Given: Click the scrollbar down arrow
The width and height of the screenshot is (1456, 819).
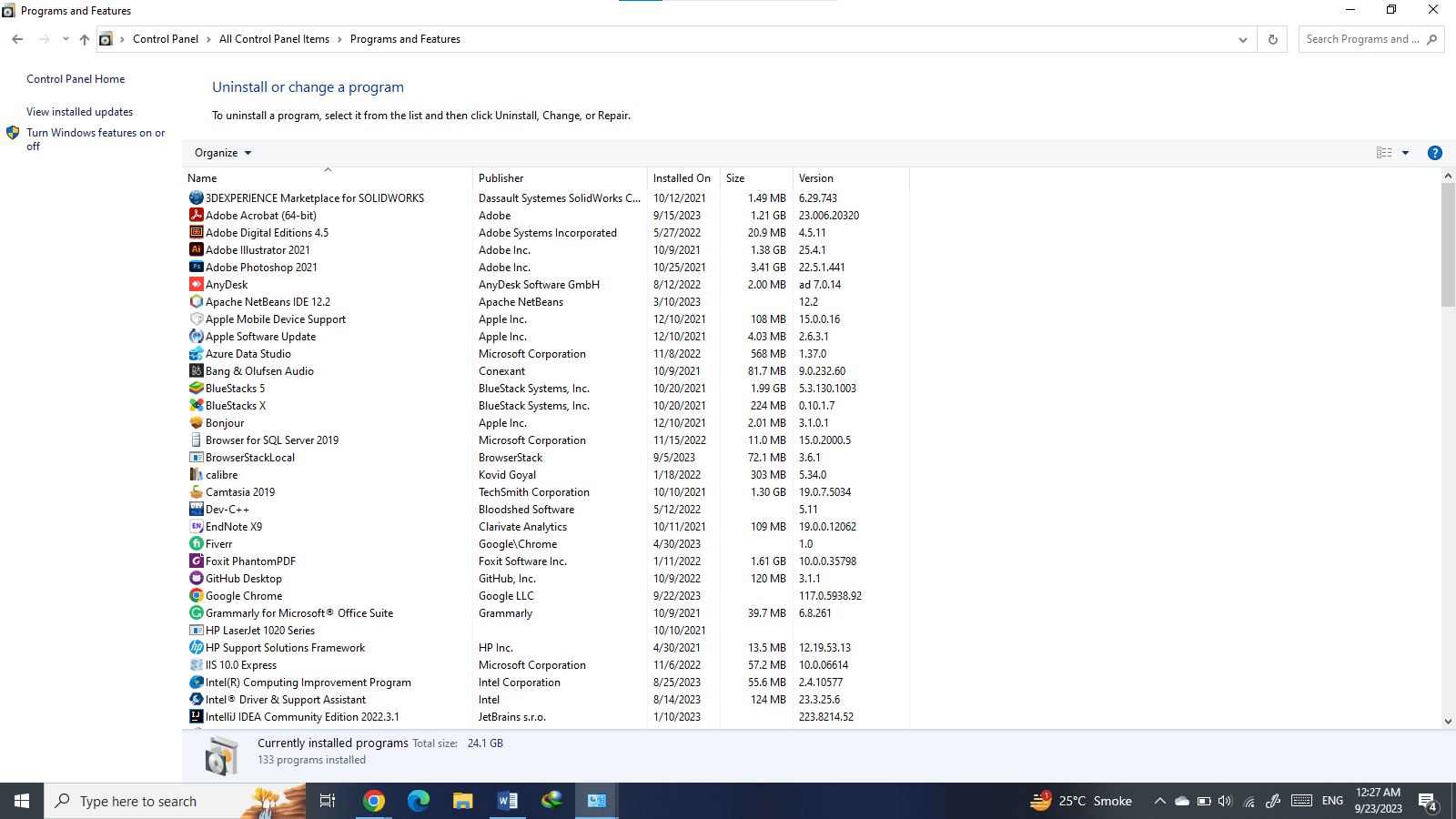Looking at the screenshot, I should 1448,722.
